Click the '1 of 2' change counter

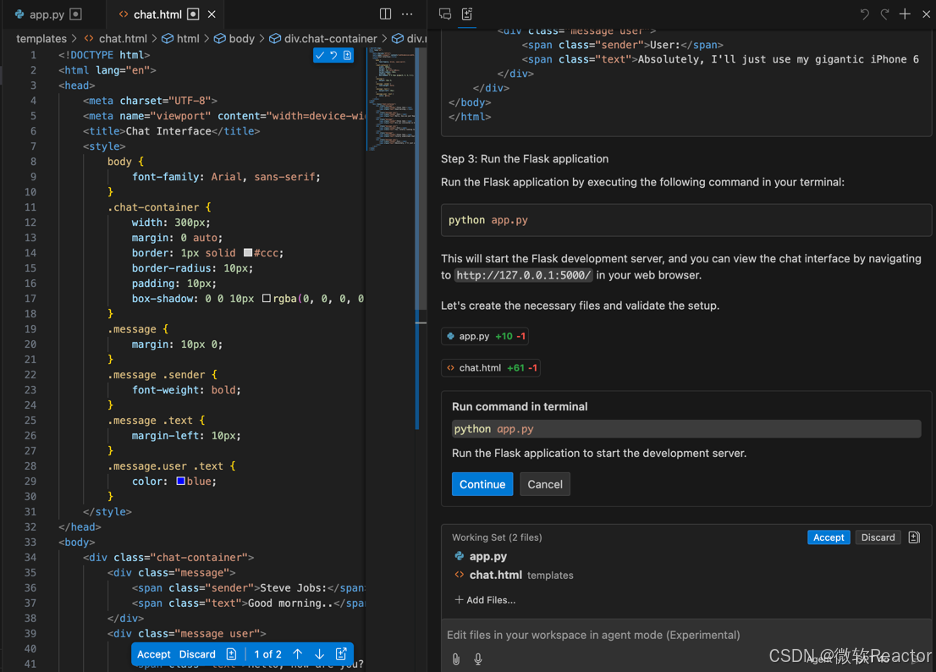pos(267,654)
